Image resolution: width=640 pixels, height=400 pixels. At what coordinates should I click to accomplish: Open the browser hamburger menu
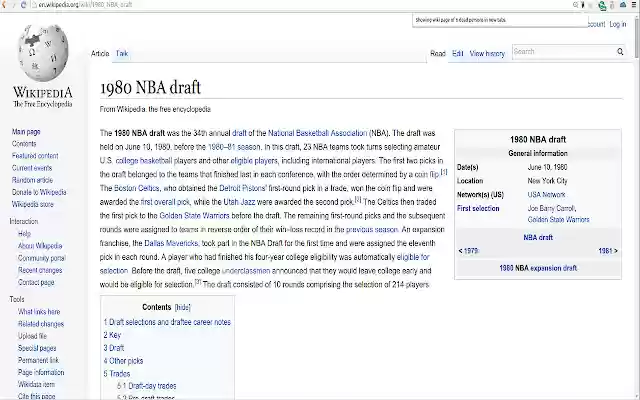coord(634,4)
